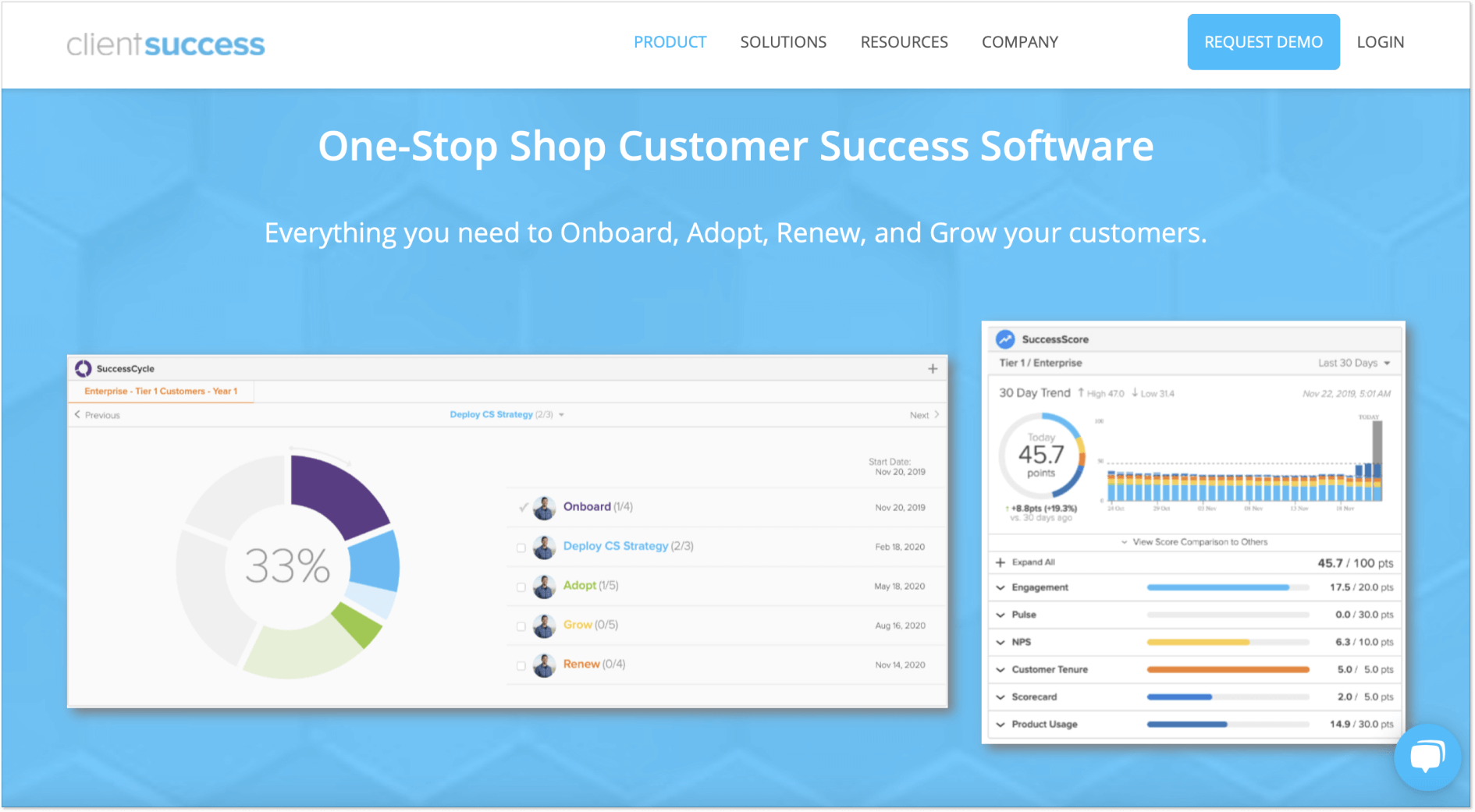This screenshot has width=1475, height=812.
Task: Click the plus icon in SuccessCycle header
Action: pos(933,368)
